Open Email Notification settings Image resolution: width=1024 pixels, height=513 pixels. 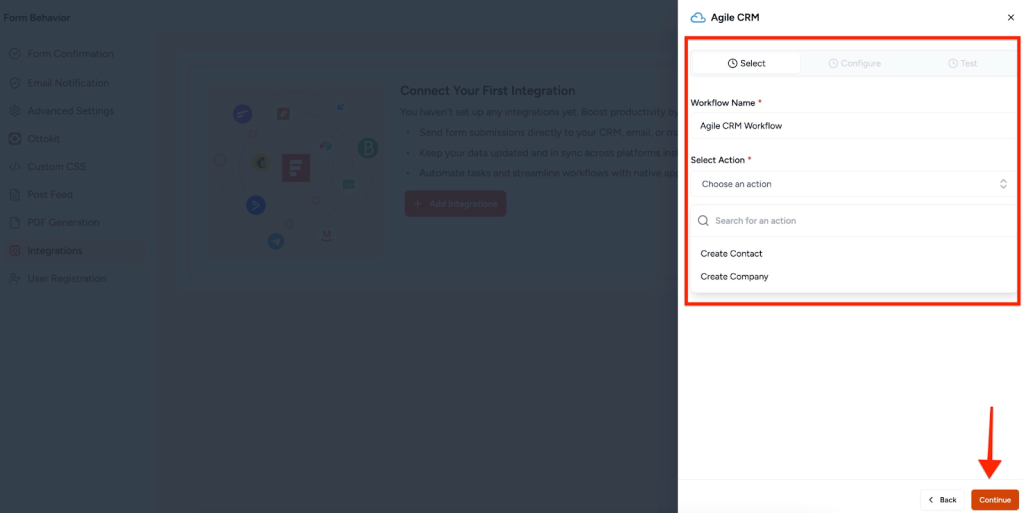[68, 83]
